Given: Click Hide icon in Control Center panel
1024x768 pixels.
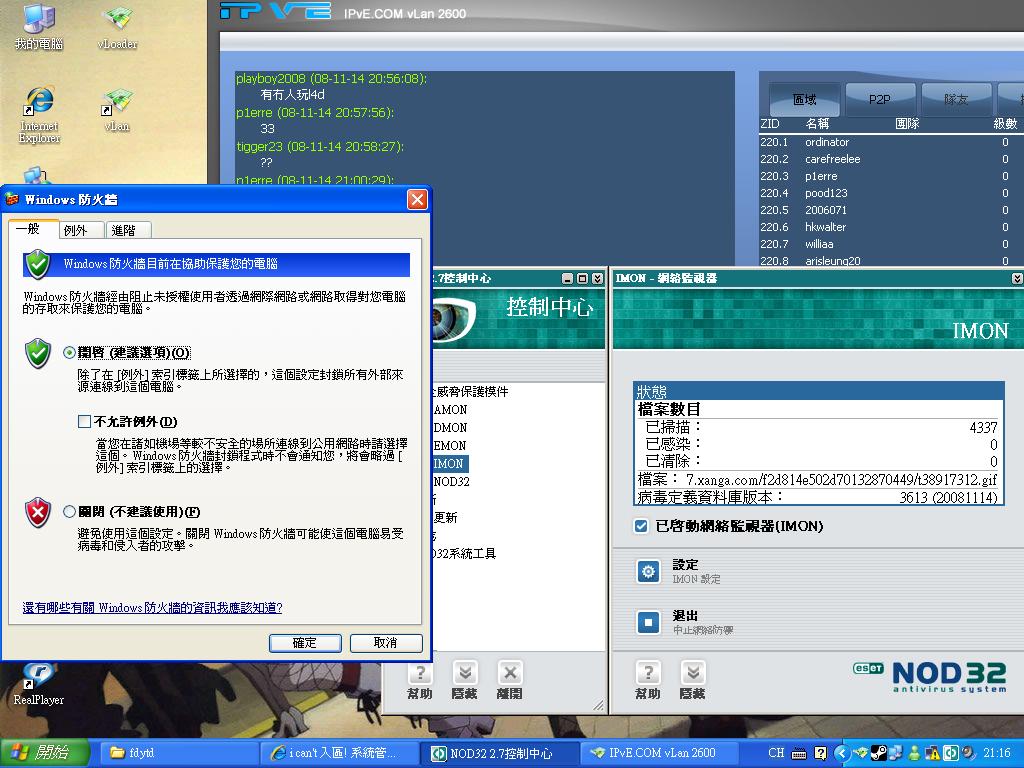Looking at the screenshot, I should click(x=465, y=673).
